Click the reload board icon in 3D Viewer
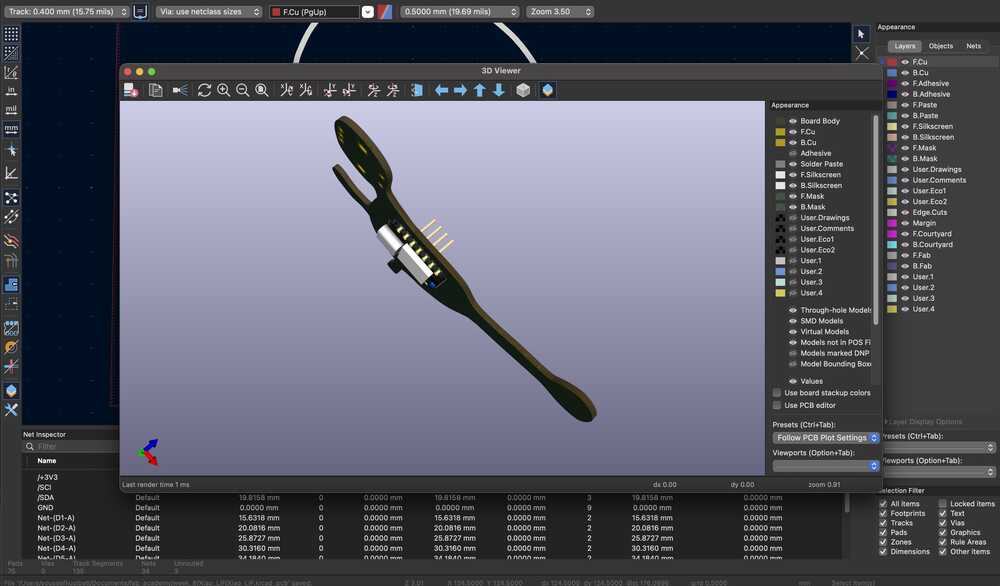The width and height of the screenshot is (1000, 586). point(131,90)
